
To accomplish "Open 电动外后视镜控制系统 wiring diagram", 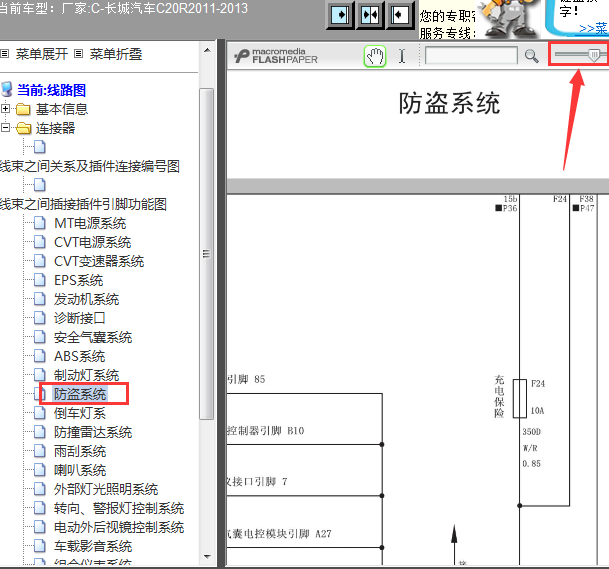I will tap(119, 527).
